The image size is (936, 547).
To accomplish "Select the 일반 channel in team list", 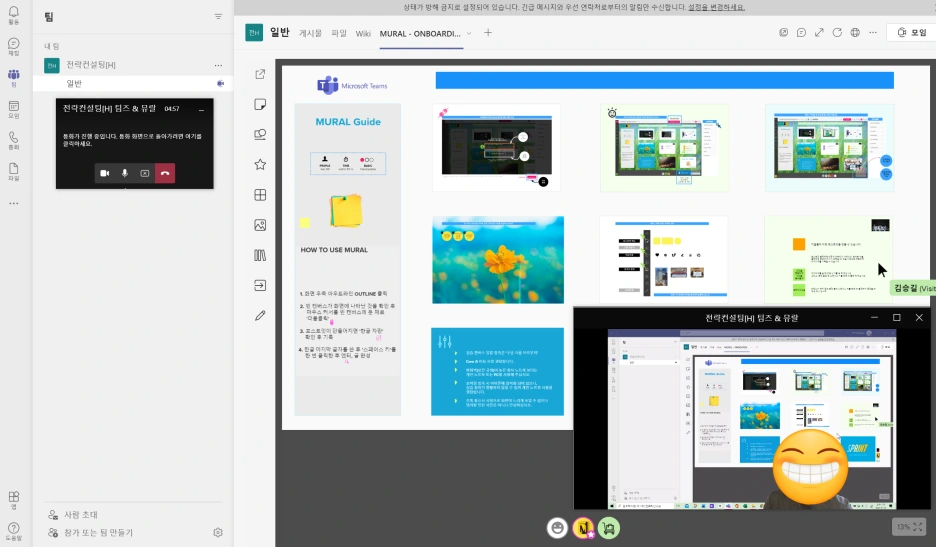I will 133,84.
